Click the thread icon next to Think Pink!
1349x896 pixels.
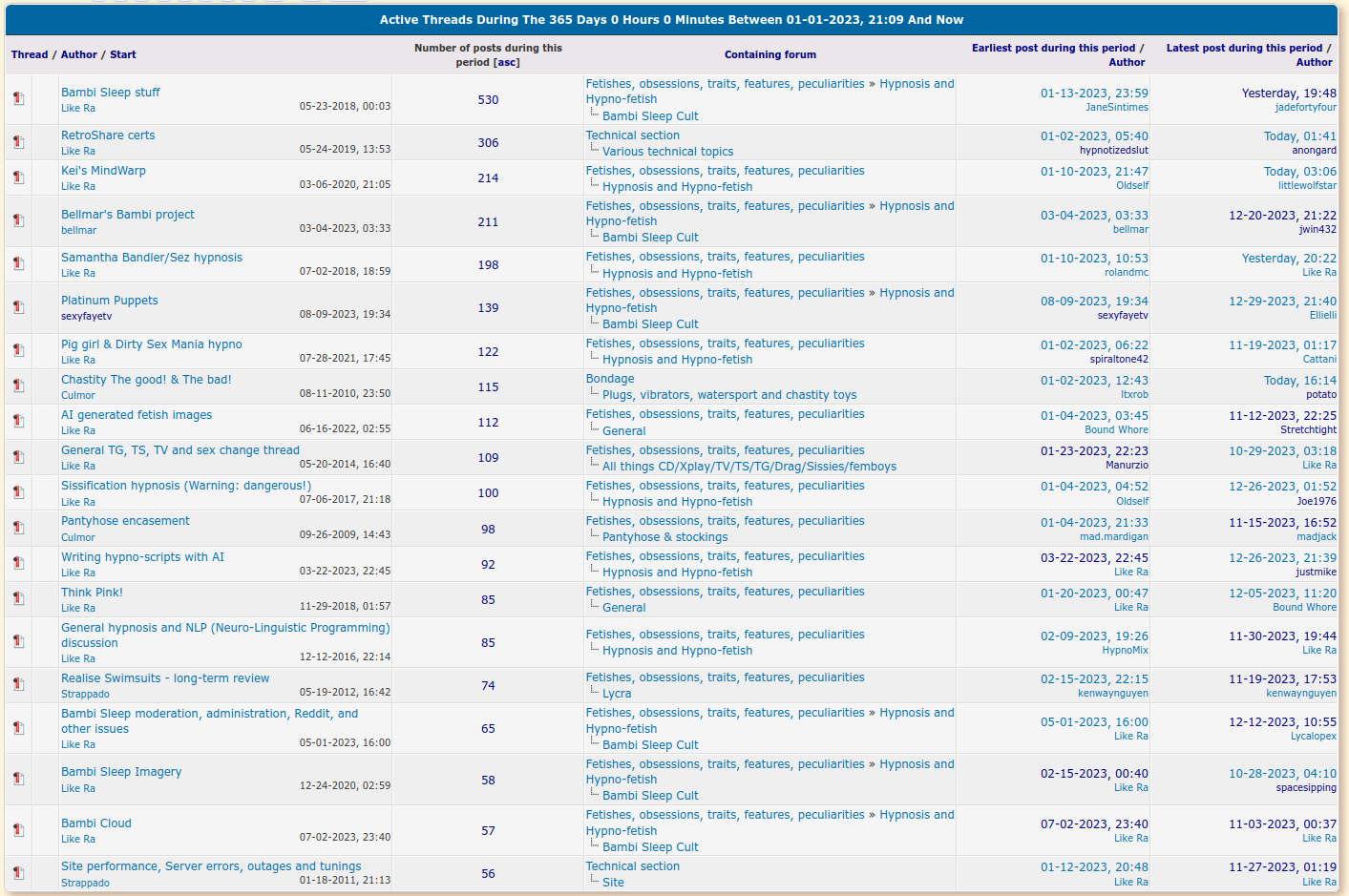(18, 599)
